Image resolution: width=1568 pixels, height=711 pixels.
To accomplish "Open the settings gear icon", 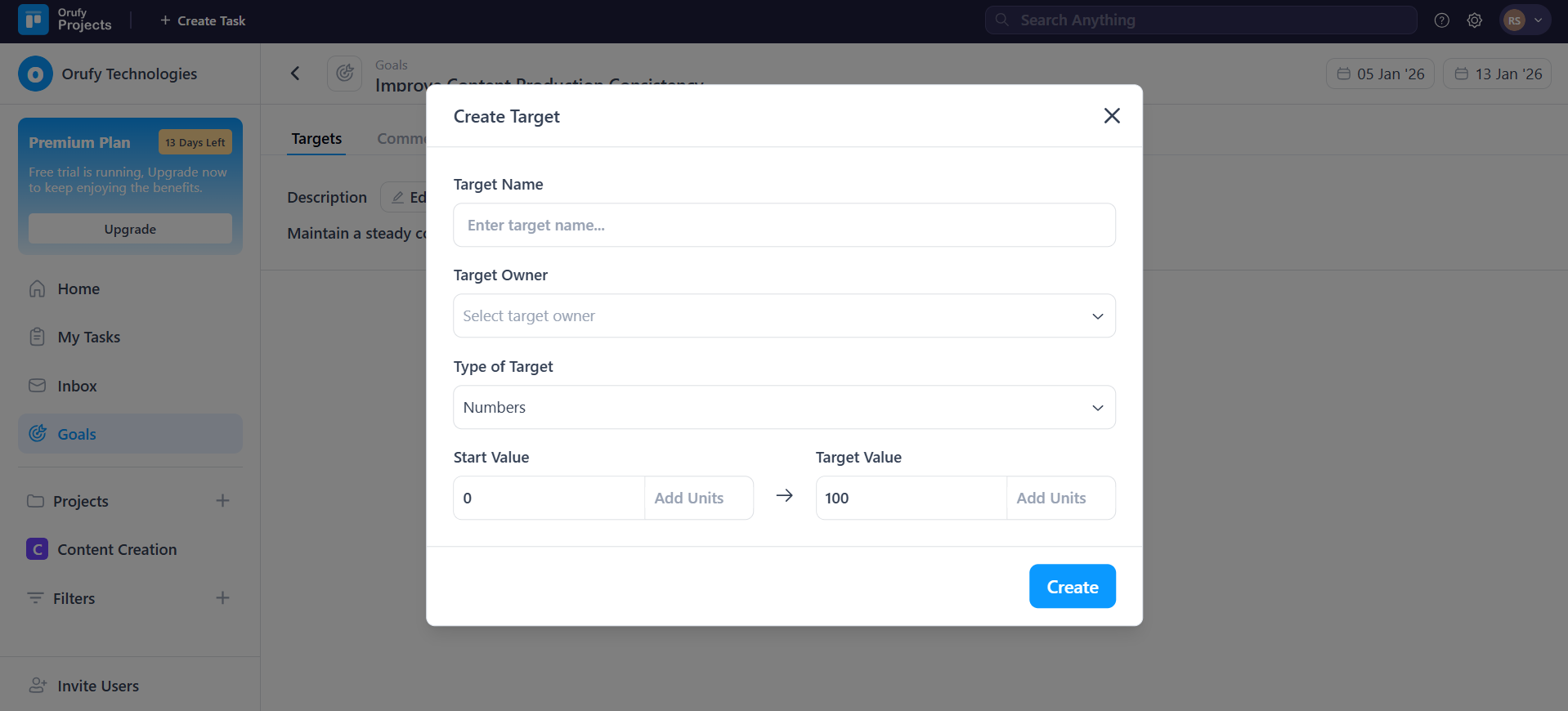I will pyautogui.click(x=1475, y=20).
